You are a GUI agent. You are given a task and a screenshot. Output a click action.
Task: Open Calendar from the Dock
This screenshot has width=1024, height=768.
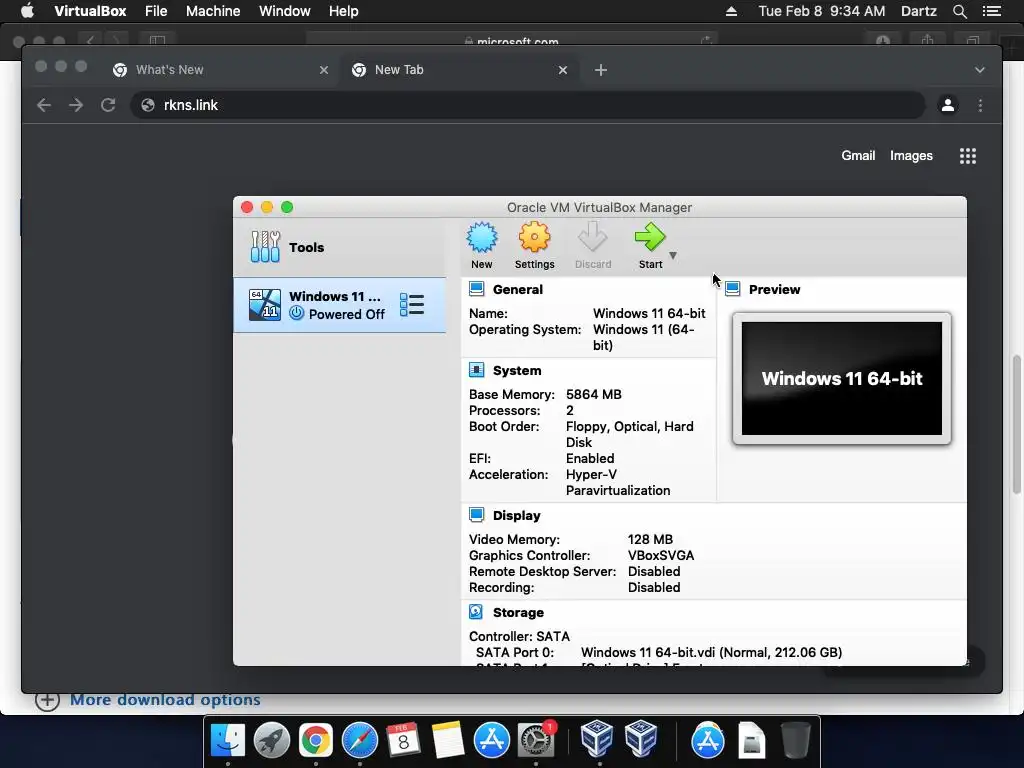pyautogui.click(x=404, y=741)
